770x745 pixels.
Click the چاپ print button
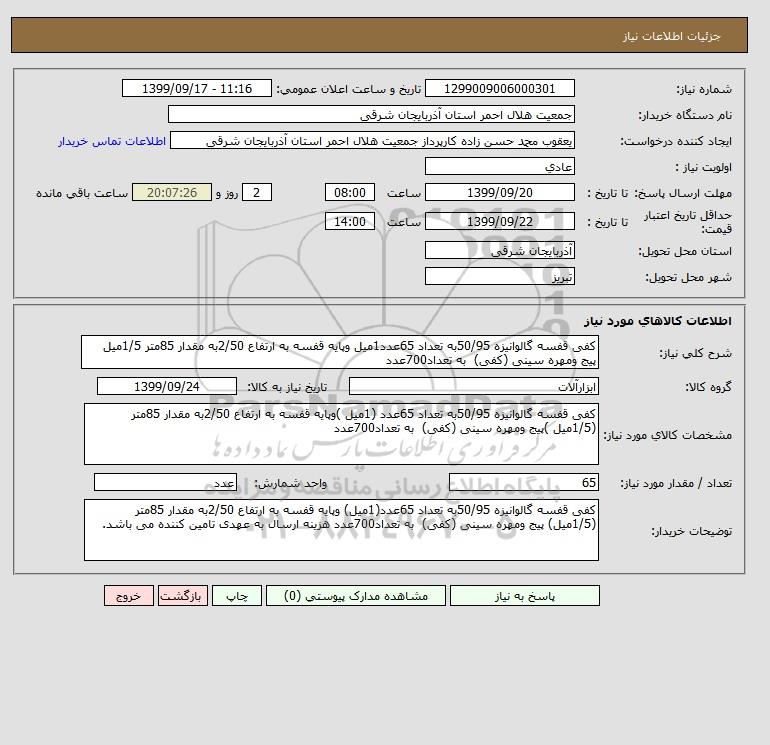(237, 596)
